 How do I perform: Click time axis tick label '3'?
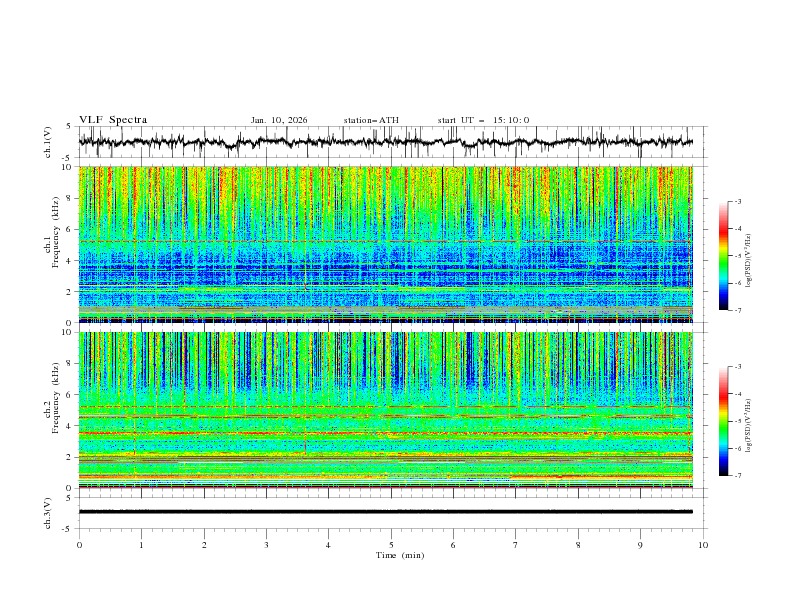[x=266, y=545]
